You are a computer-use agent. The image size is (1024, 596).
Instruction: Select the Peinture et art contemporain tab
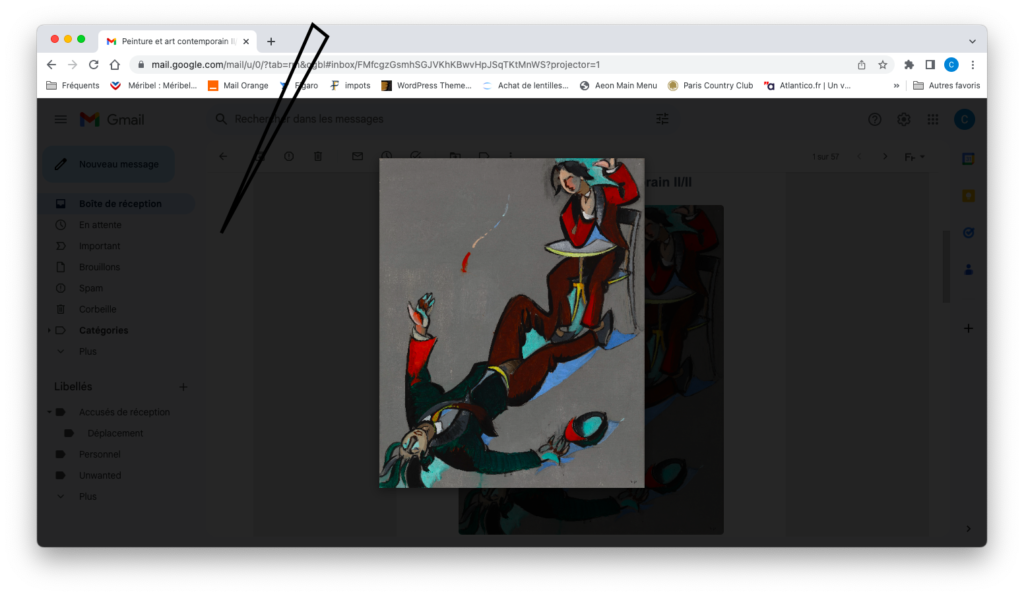178,41
